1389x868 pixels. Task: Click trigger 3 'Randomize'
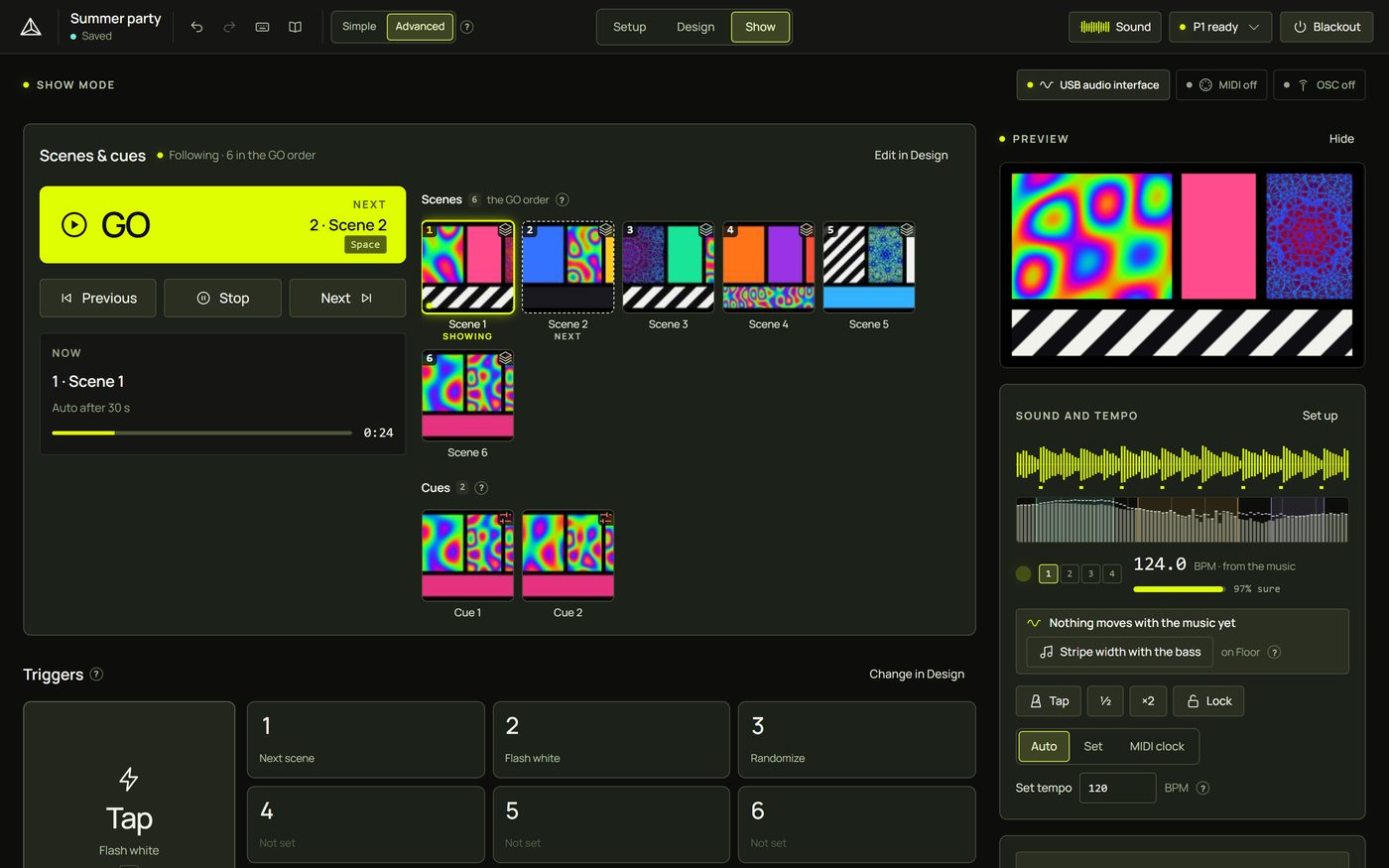click(x=857, y=740)
